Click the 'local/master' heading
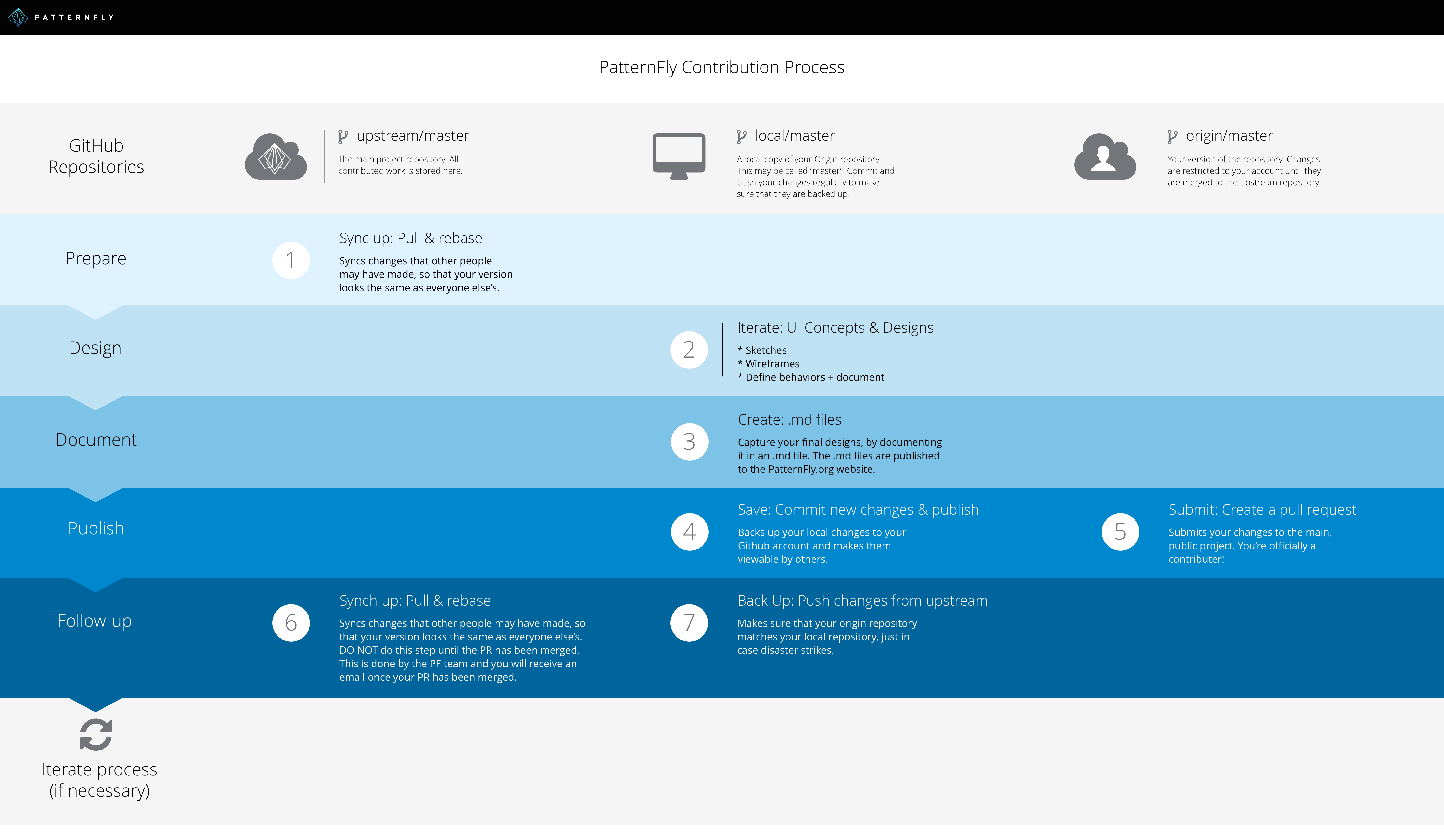Viewport: 1444px width, 840px height. click(x=795, y=136)
